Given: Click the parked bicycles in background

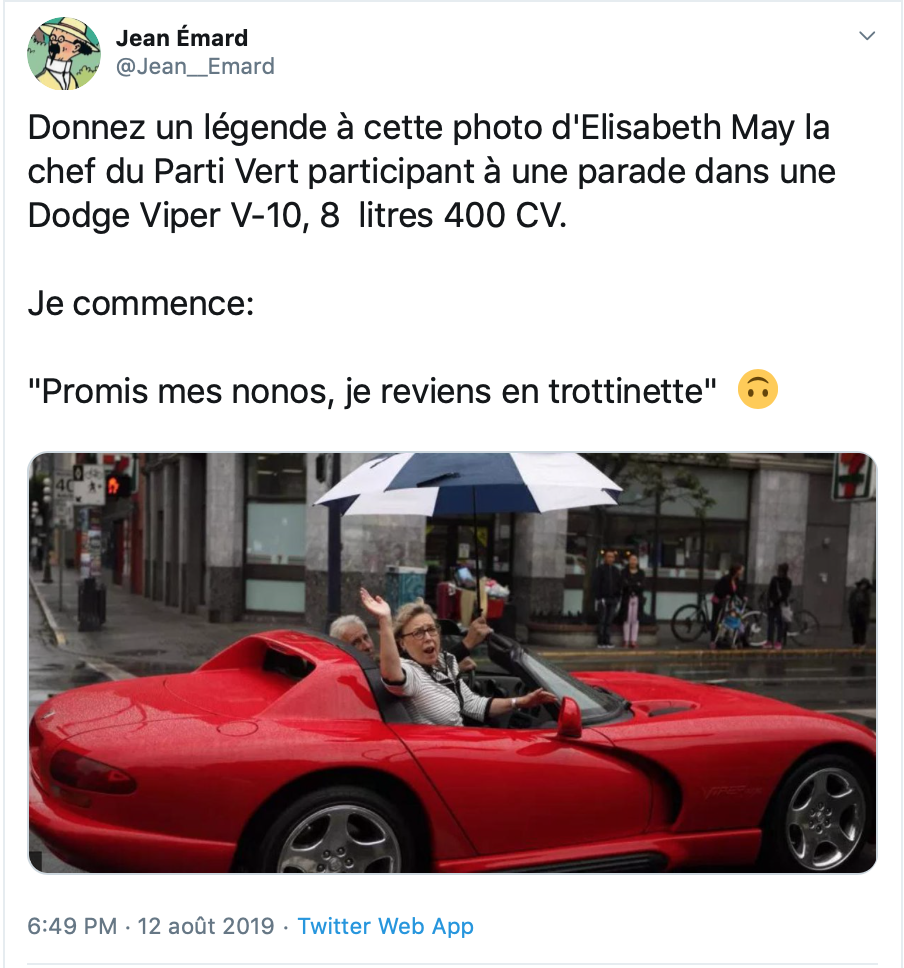Looking at the screenshot, I should pyautogui.click(x=735, y=620).
